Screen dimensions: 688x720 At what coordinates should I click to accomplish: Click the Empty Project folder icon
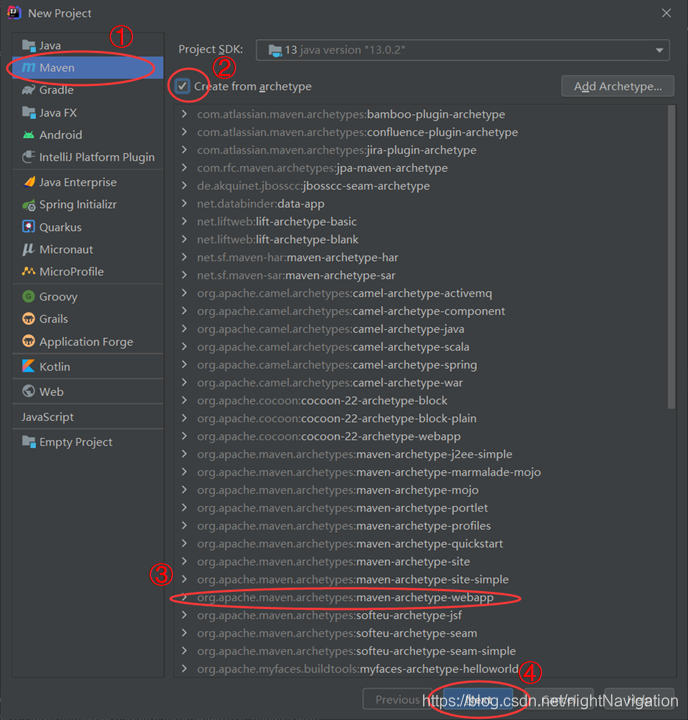(x=28, y=442)
